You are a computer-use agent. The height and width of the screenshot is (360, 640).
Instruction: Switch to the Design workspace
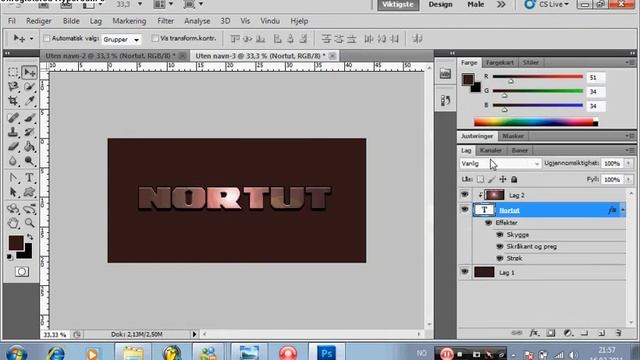pos(440,4)
